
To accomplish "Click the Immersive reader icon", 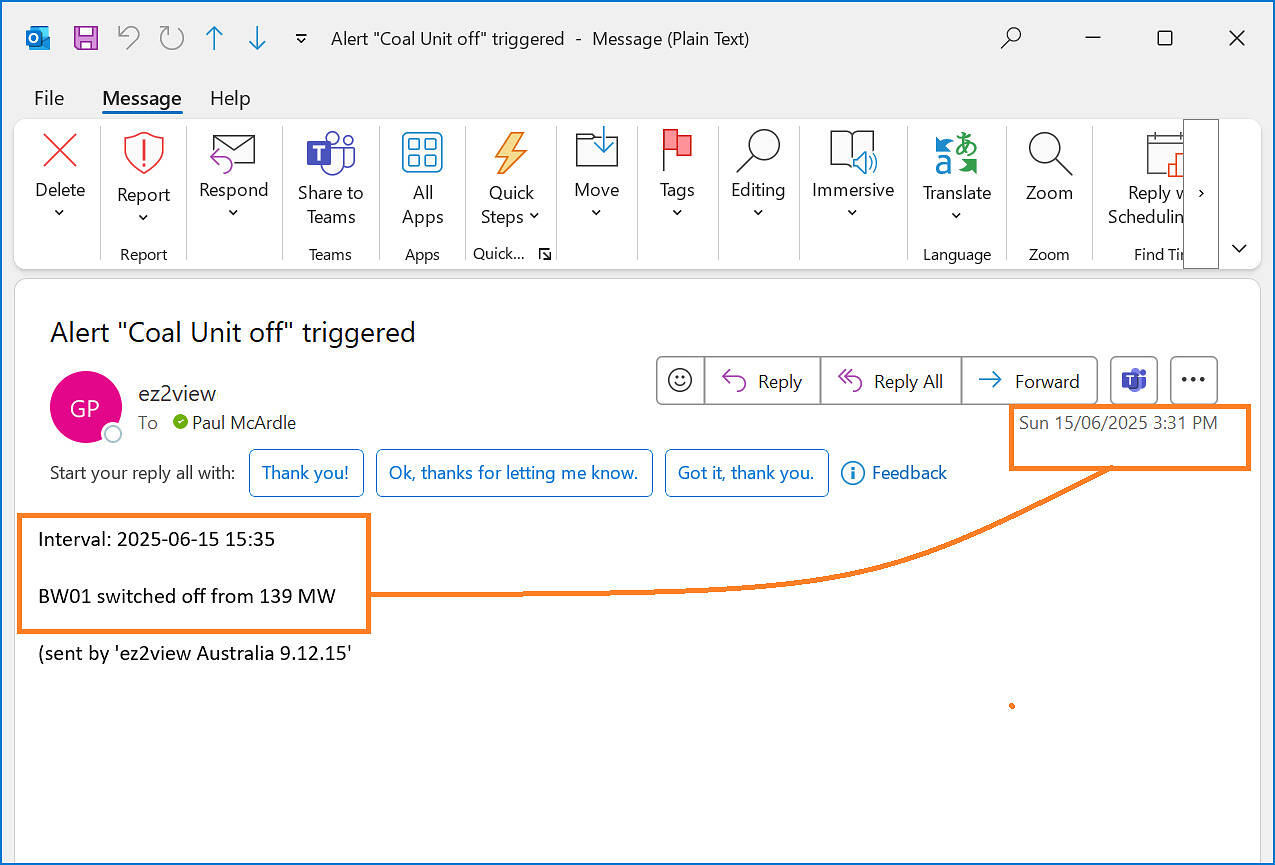I will pyautogui.click(x=853, y=150).
